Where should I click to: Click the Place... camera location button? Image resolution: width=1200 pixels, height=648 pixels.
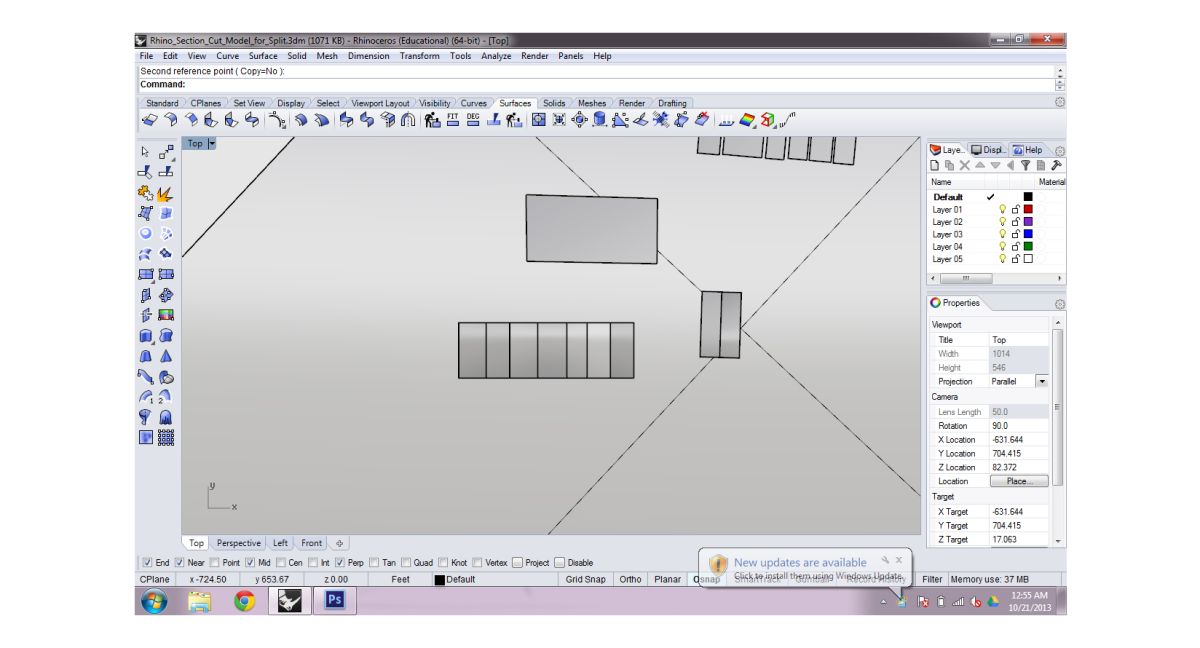[x=1019, y=481]
